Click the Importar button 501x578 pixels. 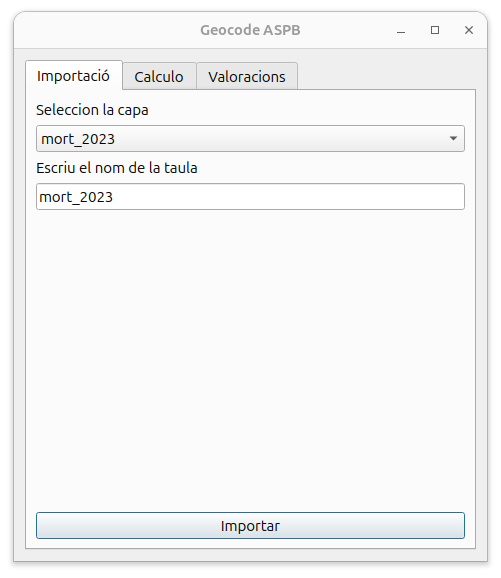point(250,526)
